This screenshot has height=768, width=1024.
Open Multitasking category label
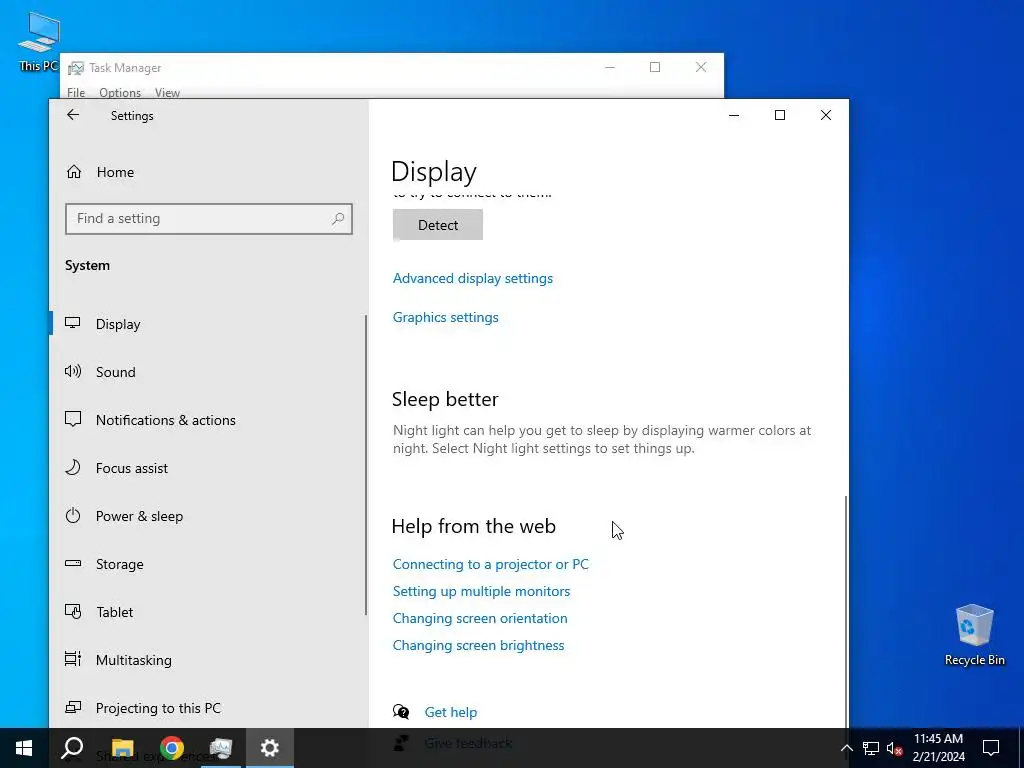pos(134,660)
